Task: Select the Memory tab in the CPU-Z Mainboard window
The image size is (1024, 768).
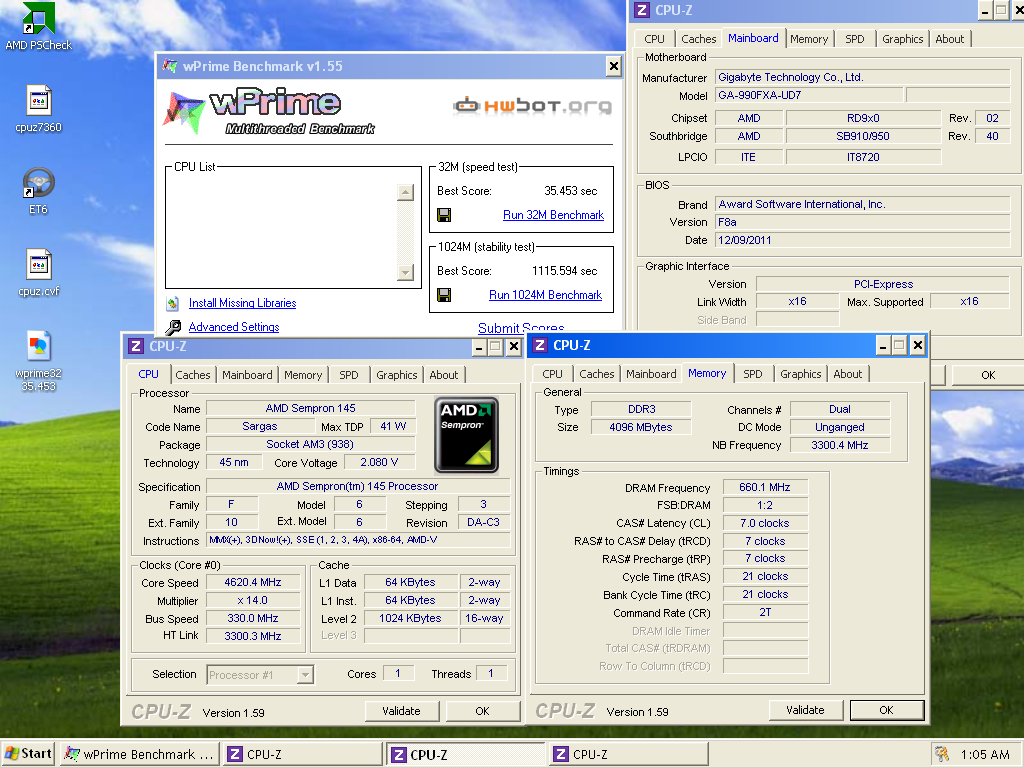Action: 809,39
